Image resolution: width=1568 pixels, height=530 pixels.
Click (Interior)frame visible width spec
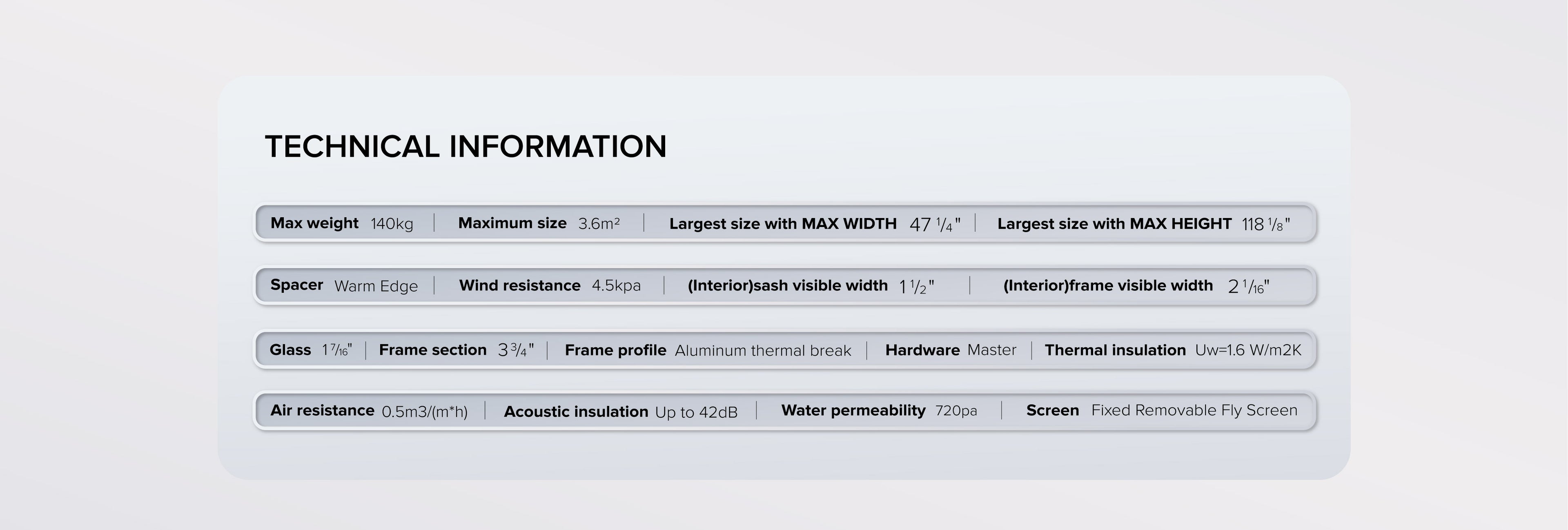tap(1136, 285)
